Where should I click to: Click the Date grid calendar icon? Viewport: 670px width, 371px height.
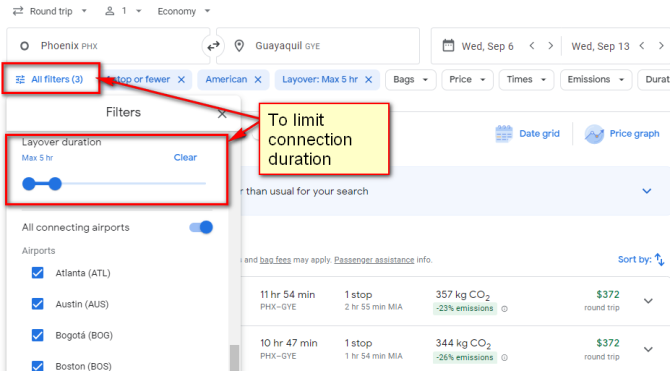point(504,134)
